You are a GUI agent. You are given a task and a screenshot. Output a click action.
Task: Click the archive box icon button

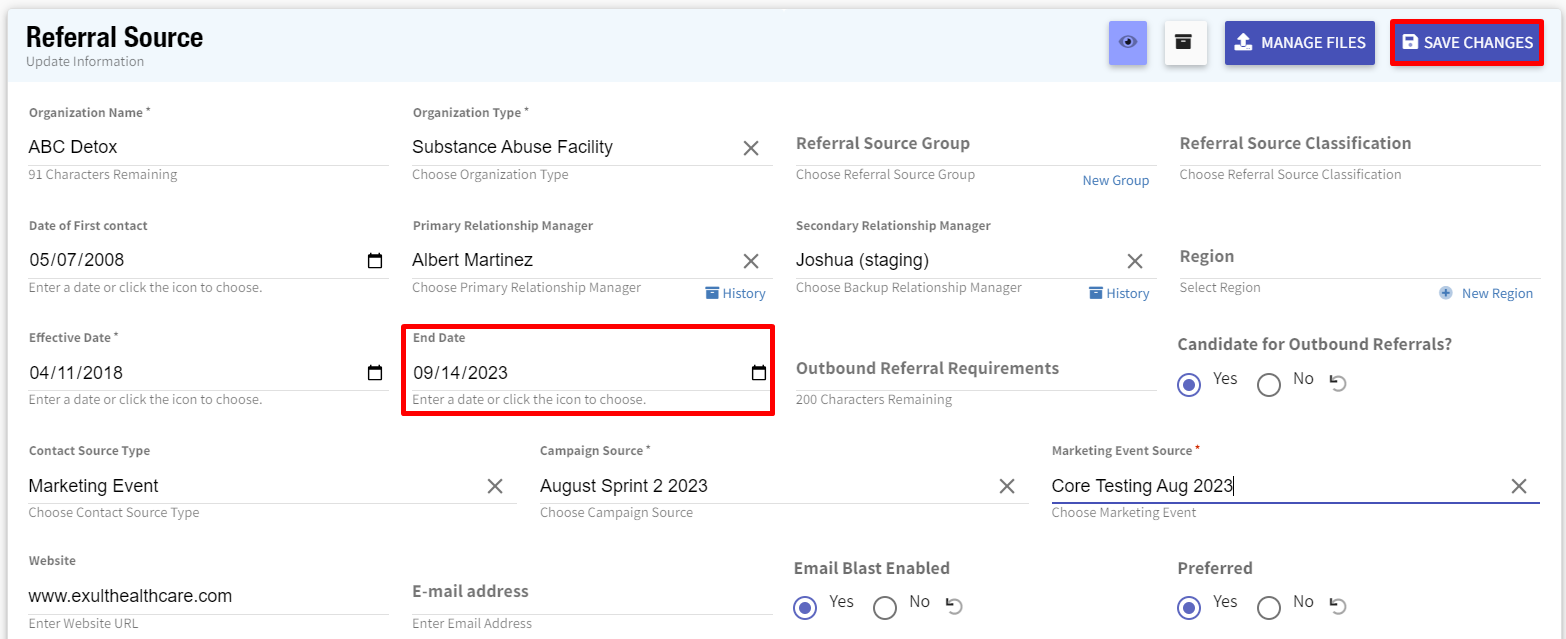point(1185,42)
